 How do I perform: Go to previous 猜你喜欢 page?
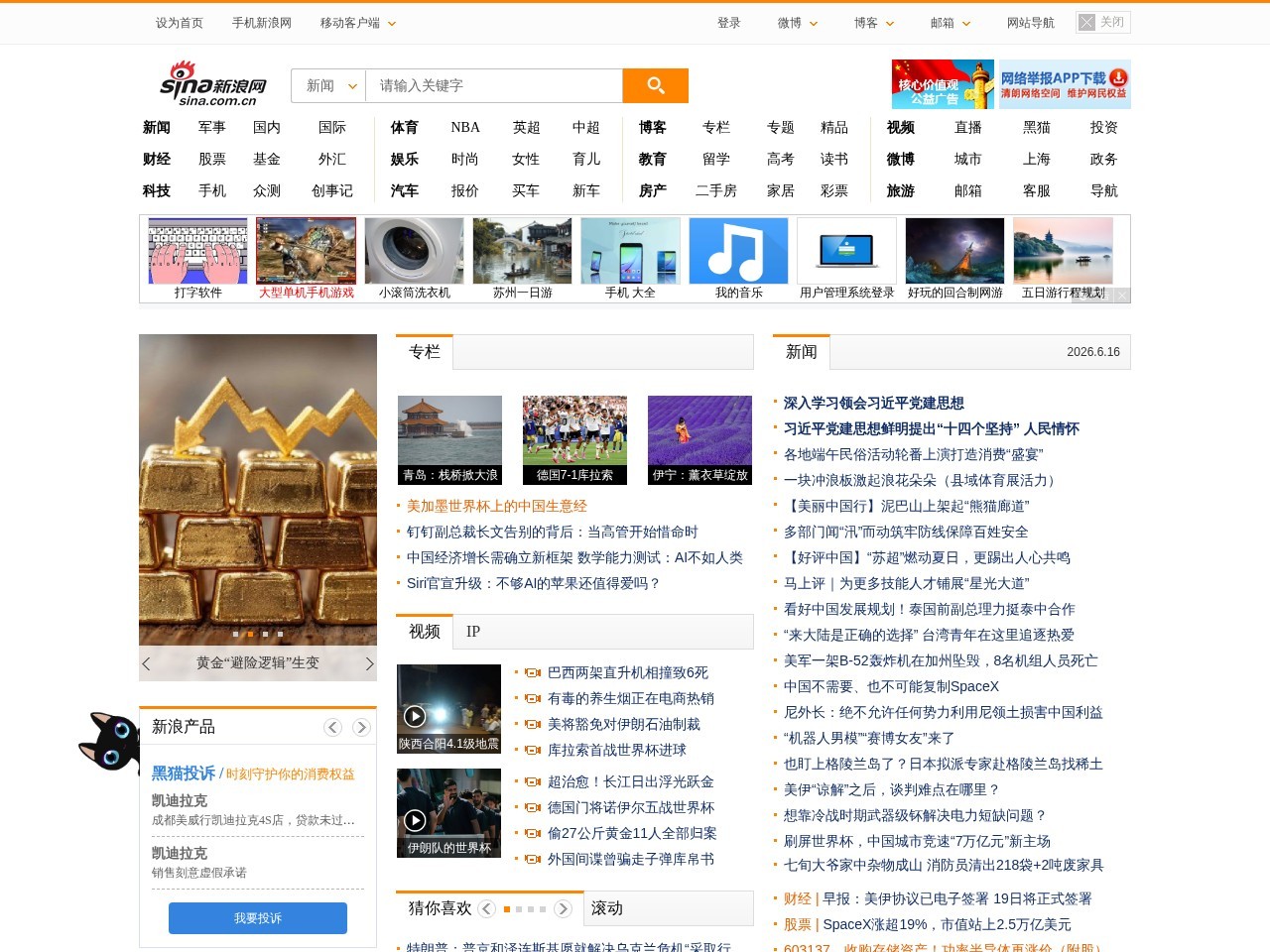(486, 908)
